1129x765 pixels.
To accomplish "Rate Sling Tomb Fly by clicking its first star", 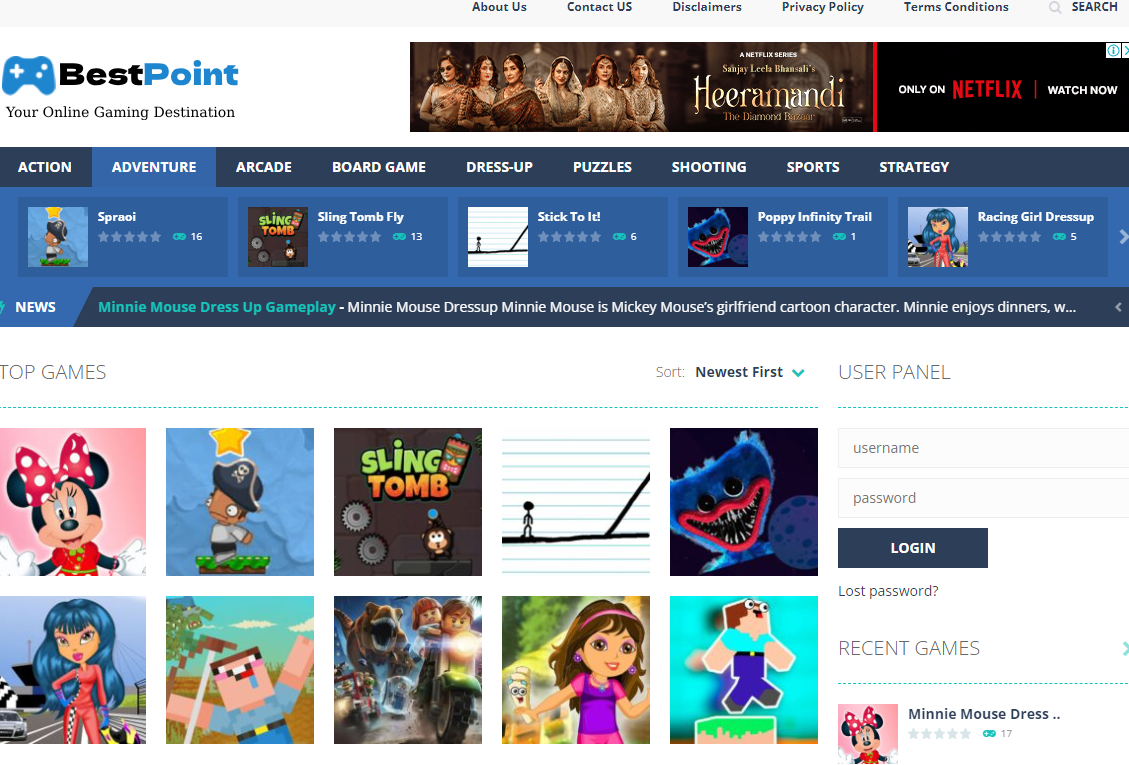I will click(x=324, y=237).
